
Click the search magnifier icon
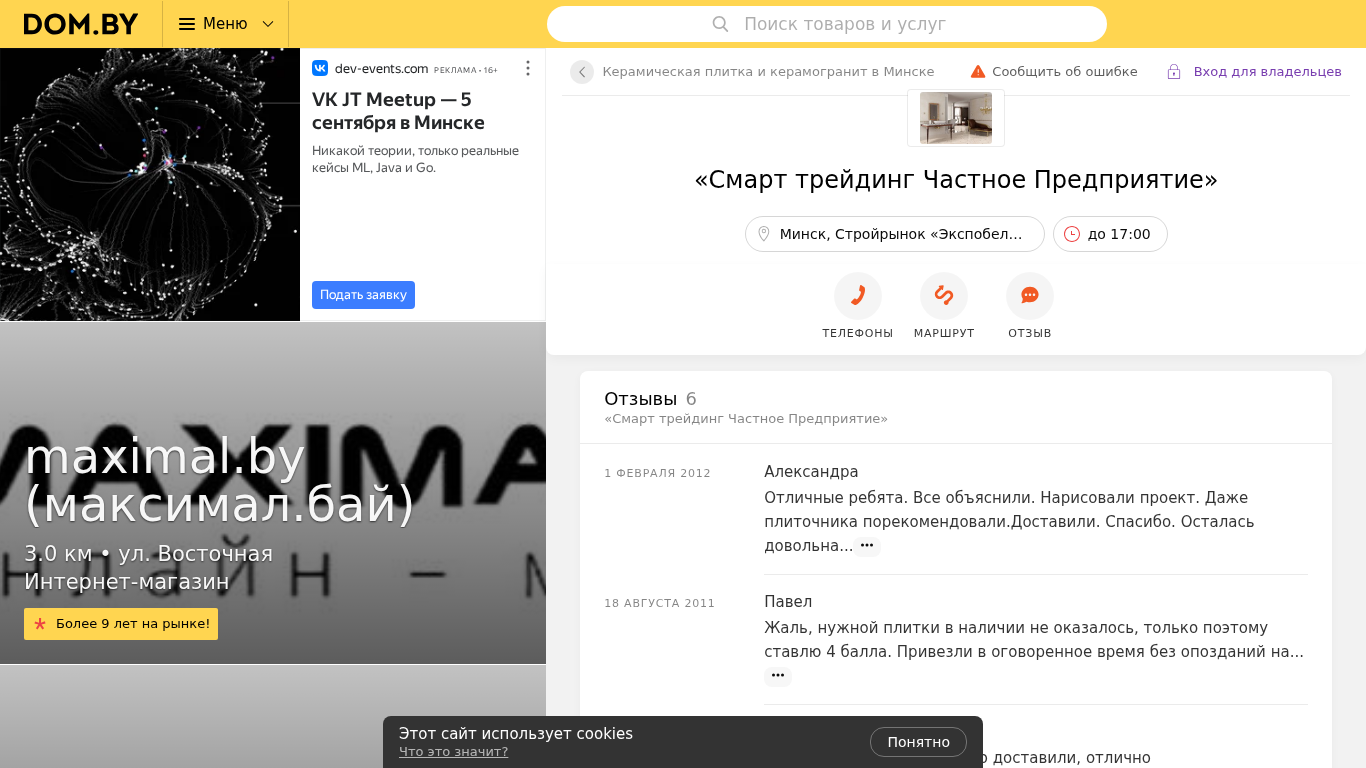(720, 24)
